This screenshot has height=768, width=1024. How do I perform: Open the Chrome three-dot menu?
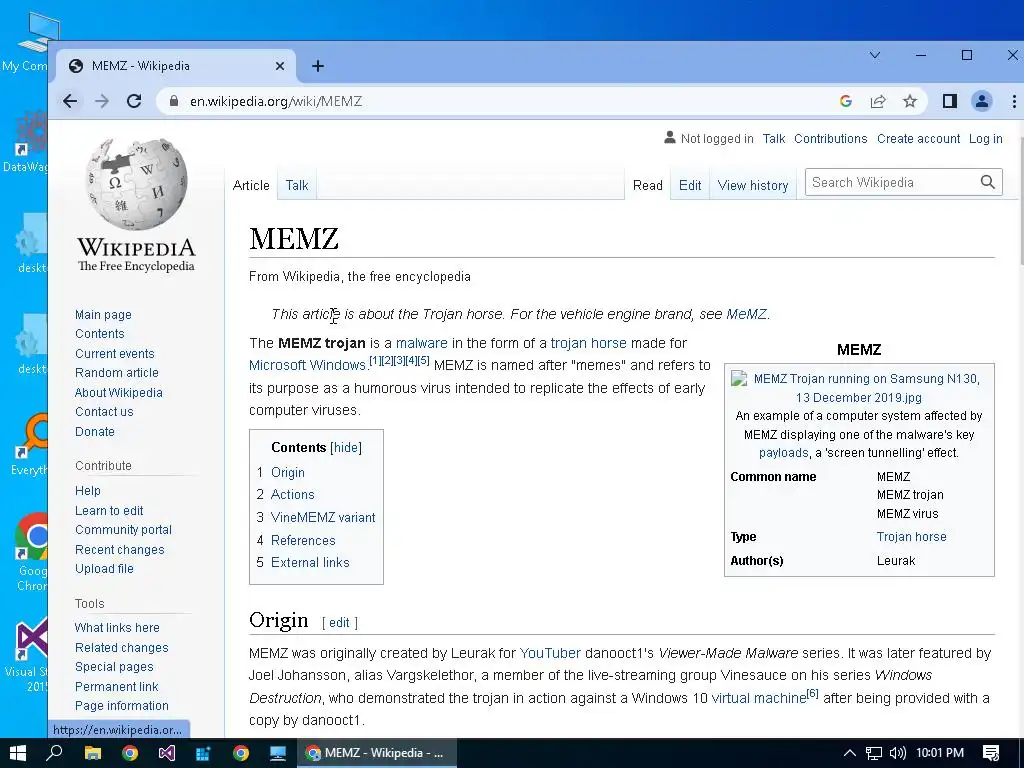click(1014, 101)
